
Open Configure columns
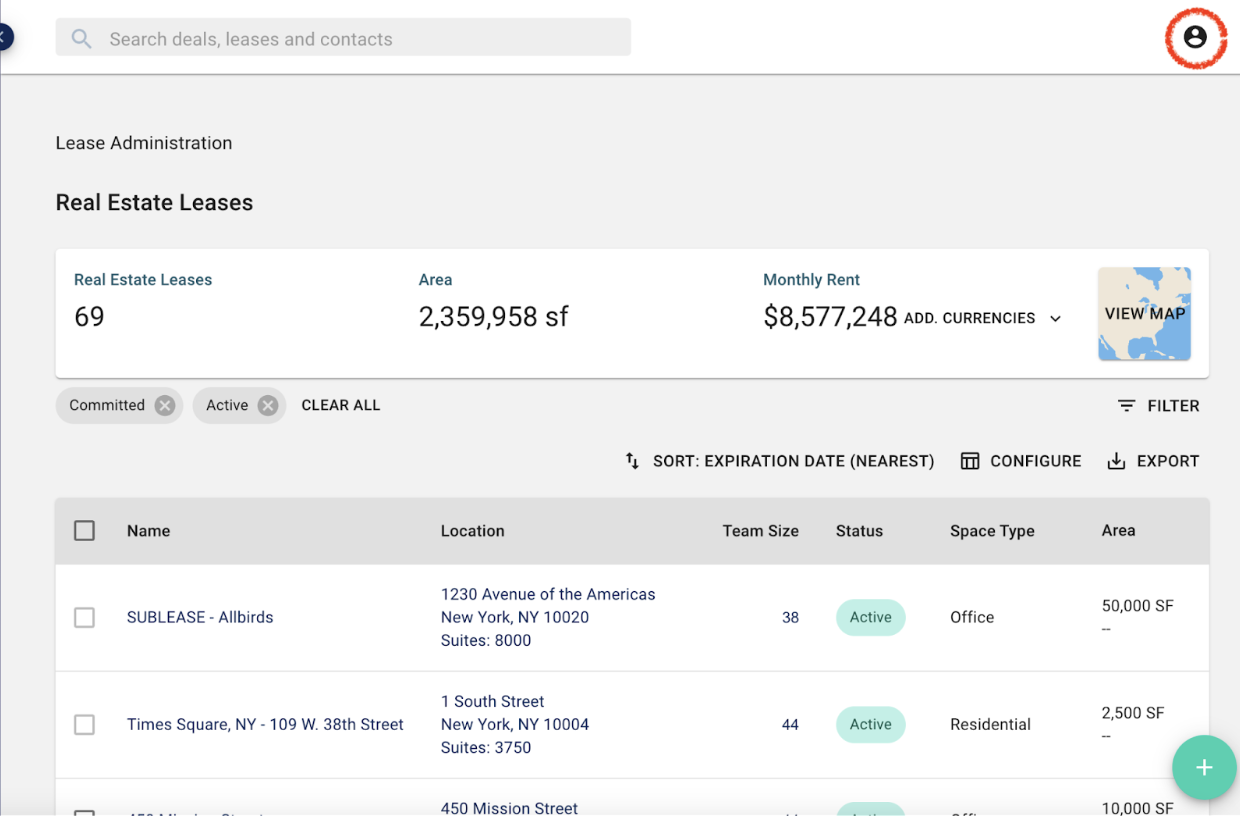1021,461
